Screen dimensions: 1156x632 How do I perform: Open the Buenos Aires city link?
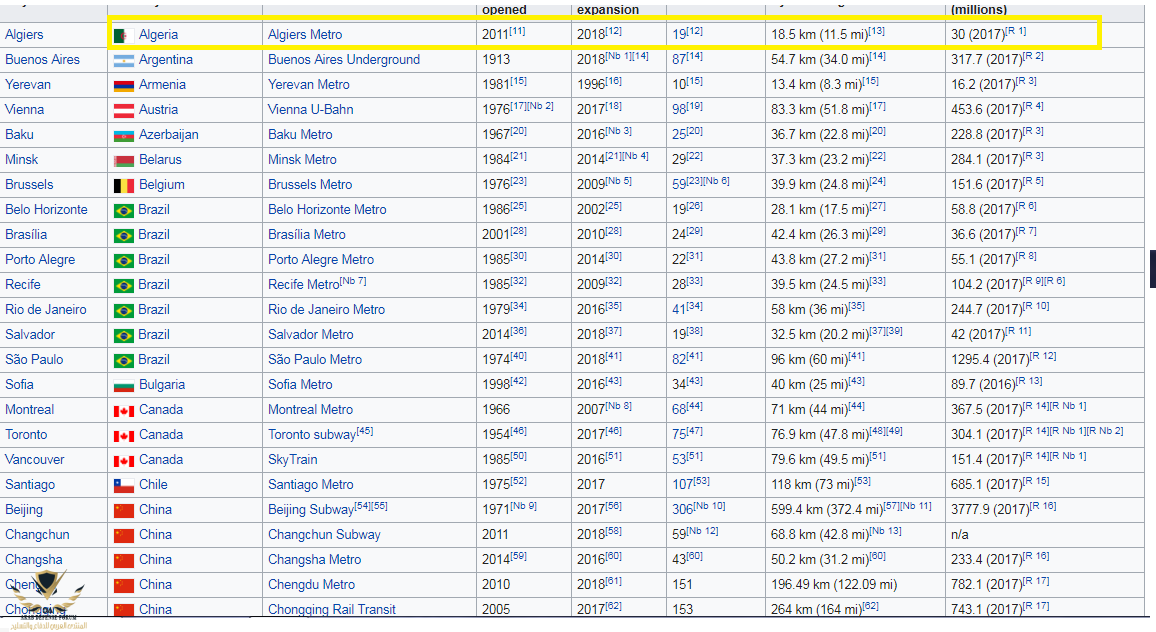point(42,60)
